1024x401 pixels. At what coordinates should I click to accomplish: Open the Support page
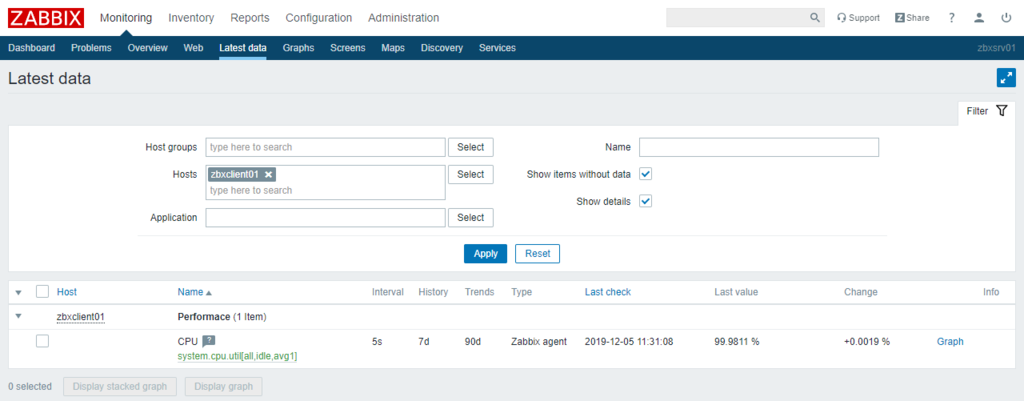(x=858, y=18)
